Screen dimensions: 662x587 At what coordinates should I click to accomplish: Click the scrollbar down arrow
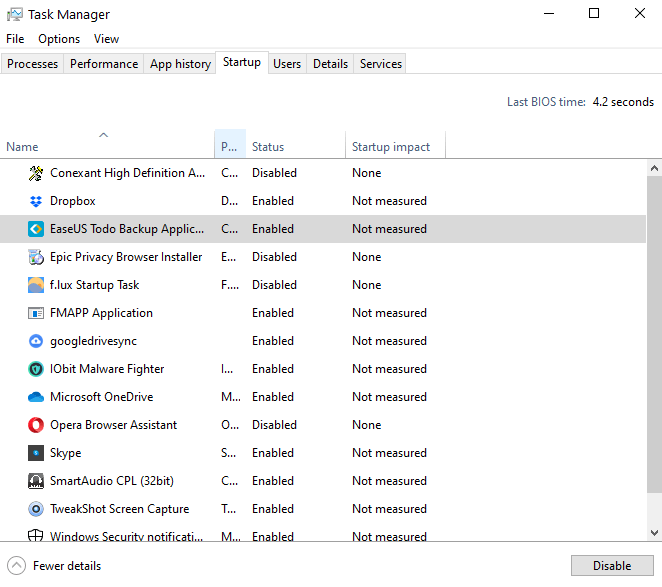654,533
